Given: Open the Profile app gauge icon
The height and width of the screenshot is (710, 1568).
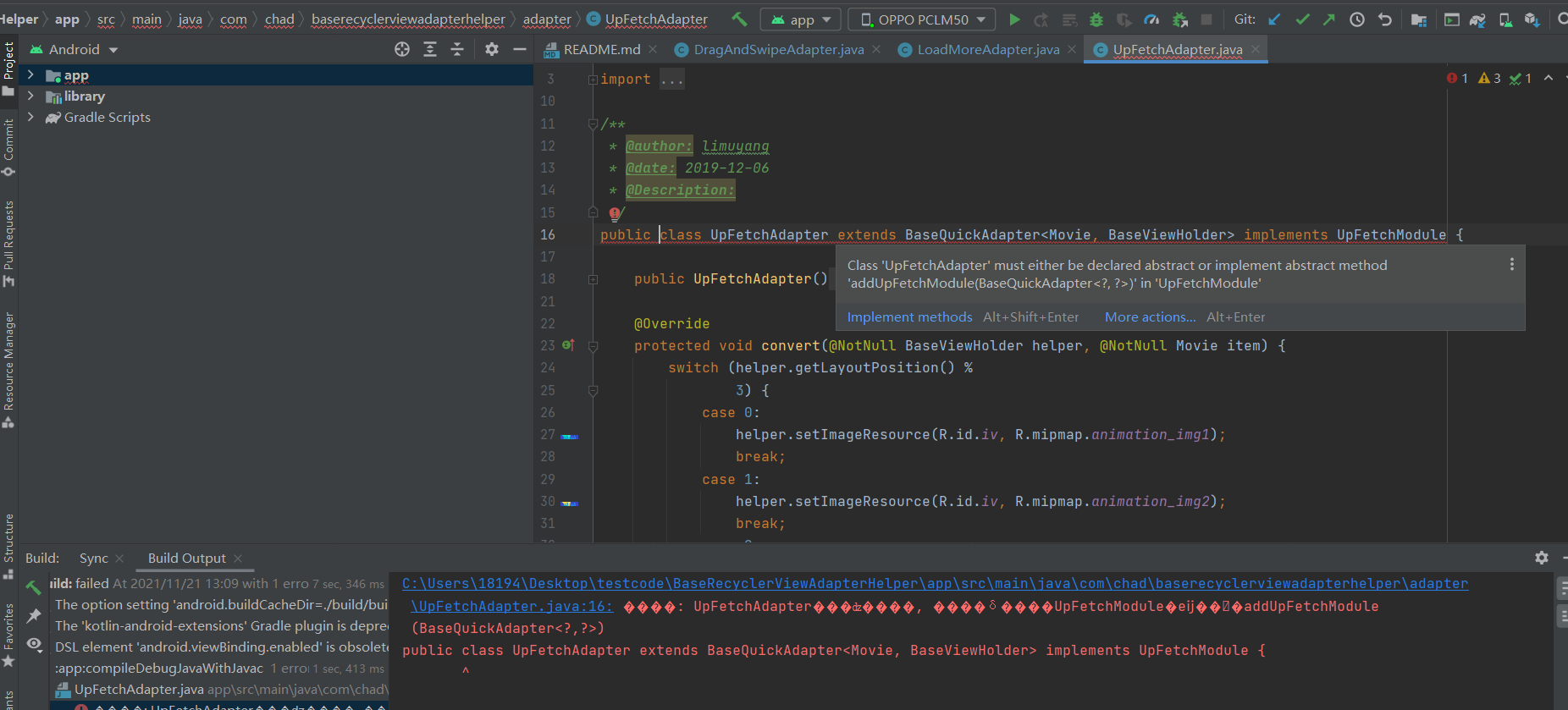Looking at the screenshot, I should click(x=1151, y=19).
